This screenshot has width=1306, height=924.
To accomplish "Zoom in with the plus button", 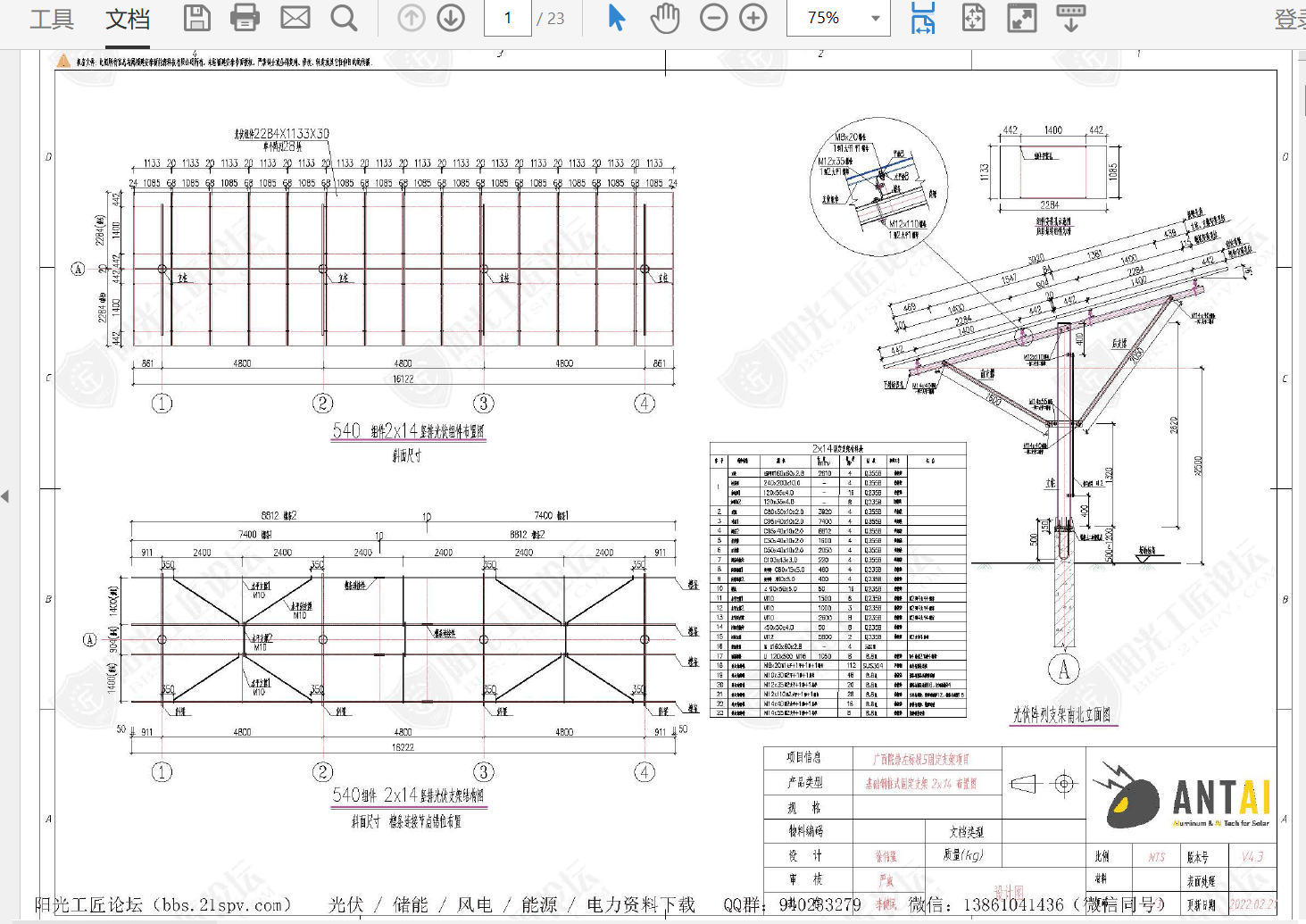I will 753,18.
